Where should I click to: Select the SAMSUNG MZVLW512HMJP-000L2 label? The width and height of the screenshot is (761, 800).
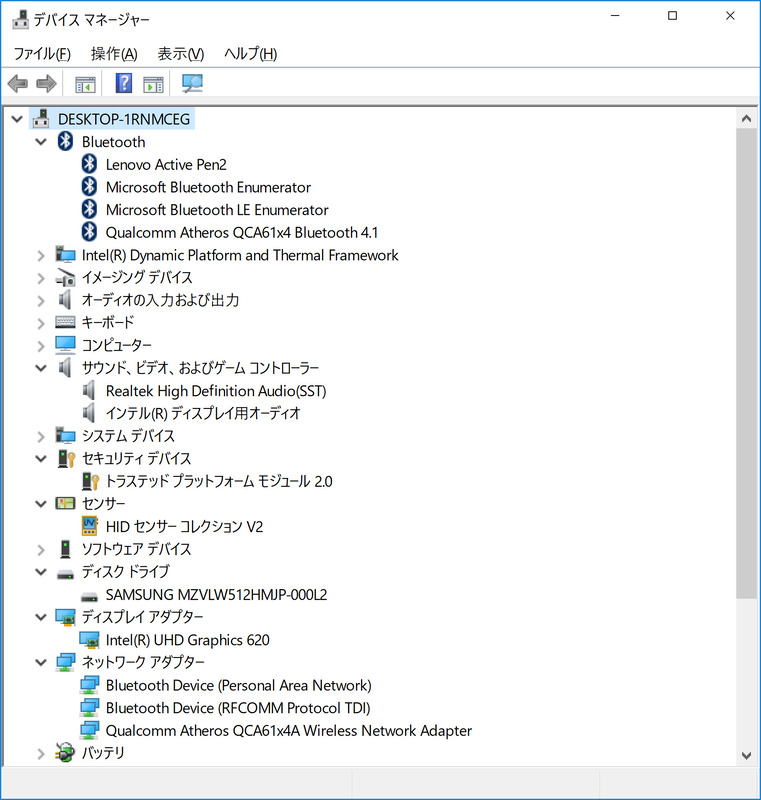[x=216, y=594]
